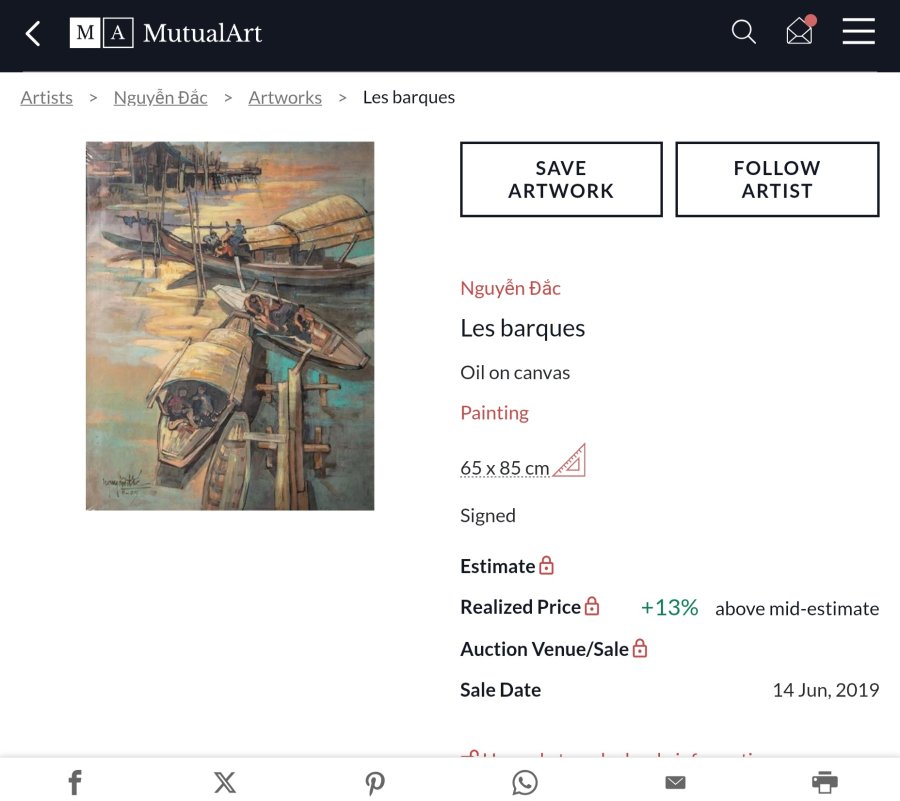Open the mail notifications envelope

[800, 32]
